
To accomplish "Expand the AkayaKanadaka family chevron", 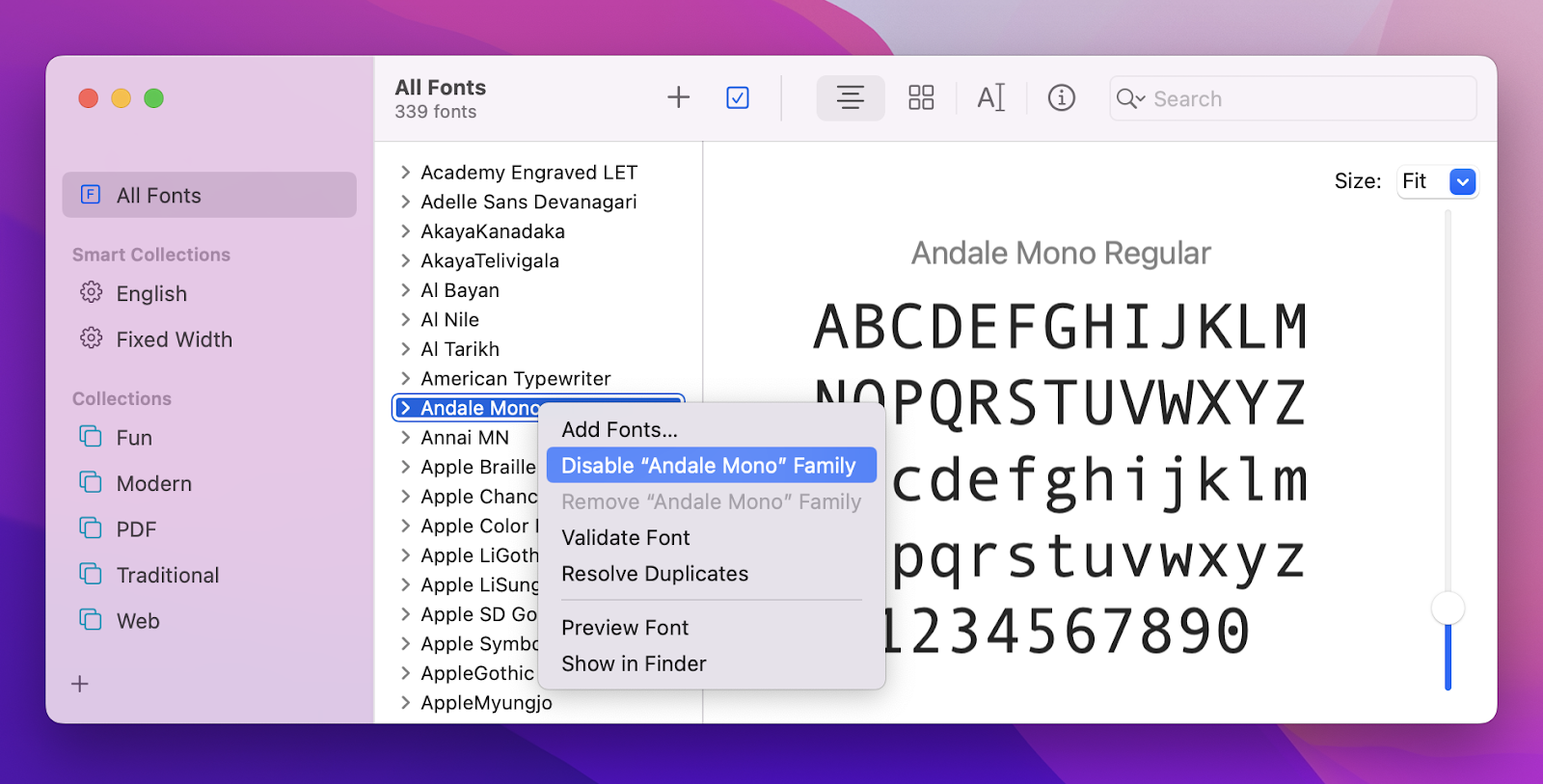I will coord(405,230).
